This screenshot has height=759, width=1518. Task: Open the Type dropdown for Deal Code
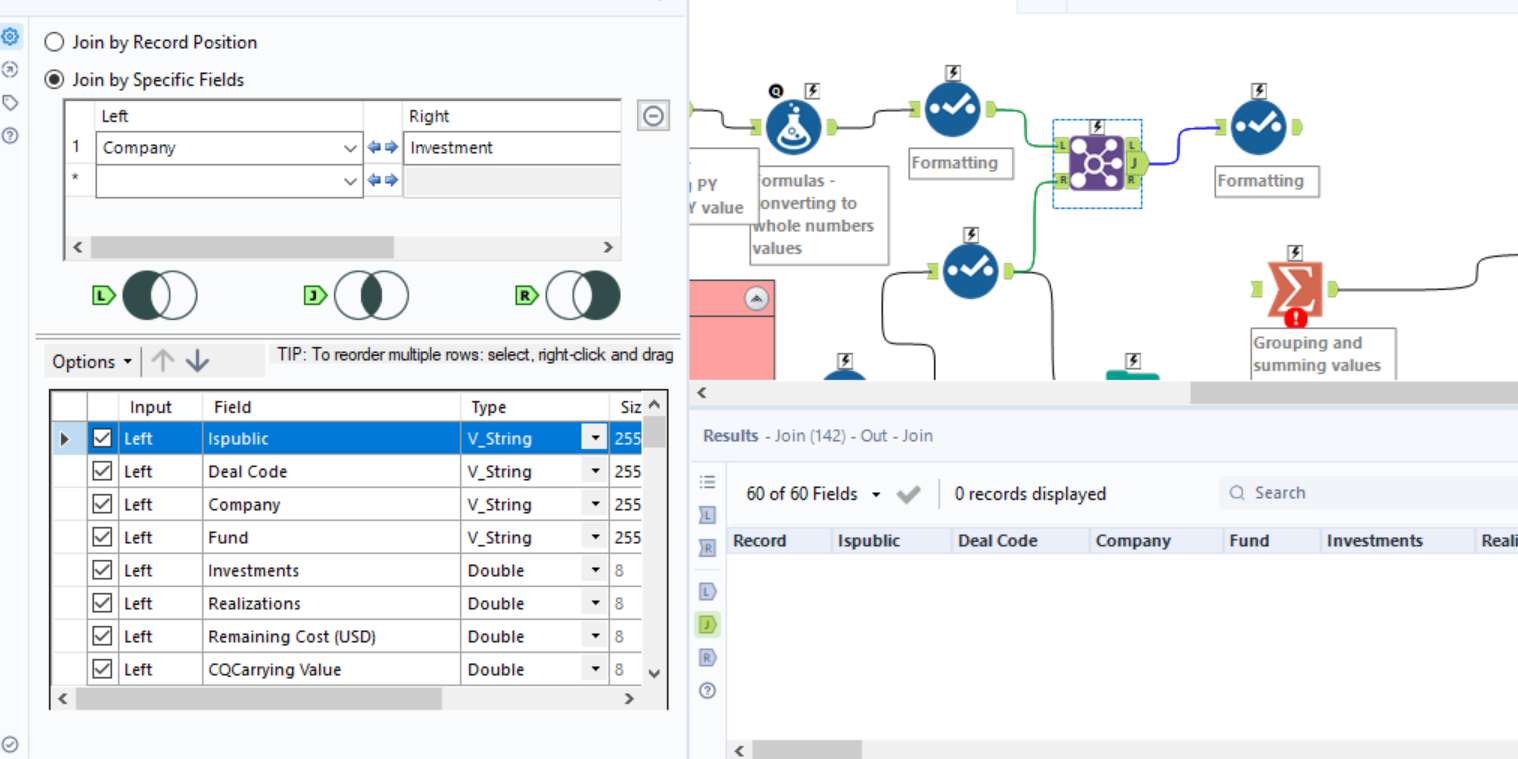point(596,470)
